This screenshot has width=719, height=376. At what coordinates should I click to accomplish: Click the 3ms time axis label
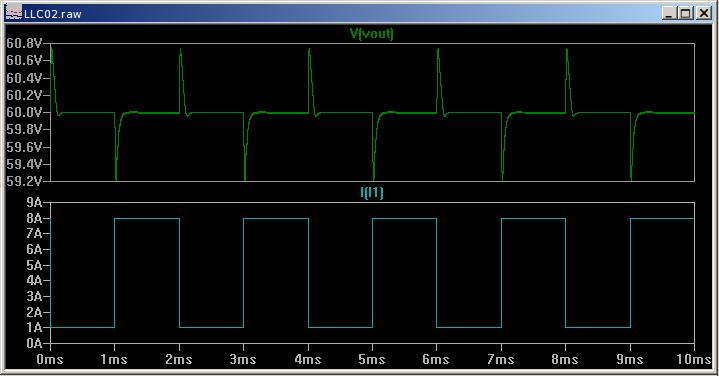pos(243,359)
